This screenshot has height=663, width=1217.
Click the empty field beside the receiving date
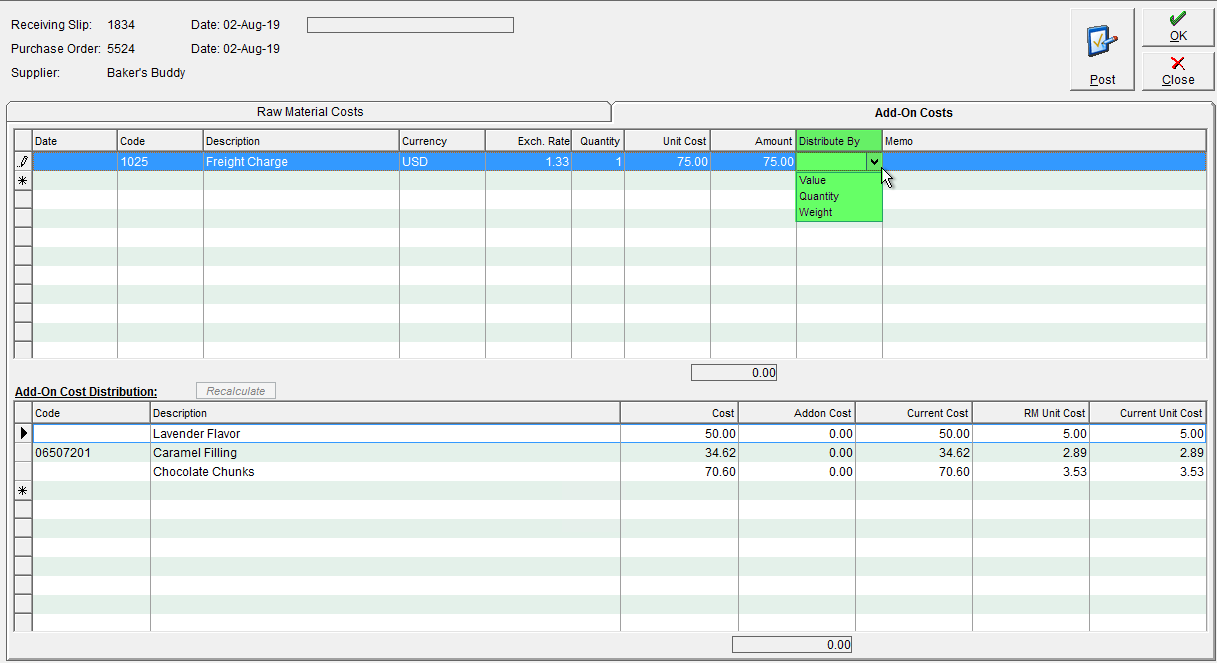pyautogui.click(x=410, y=25)
